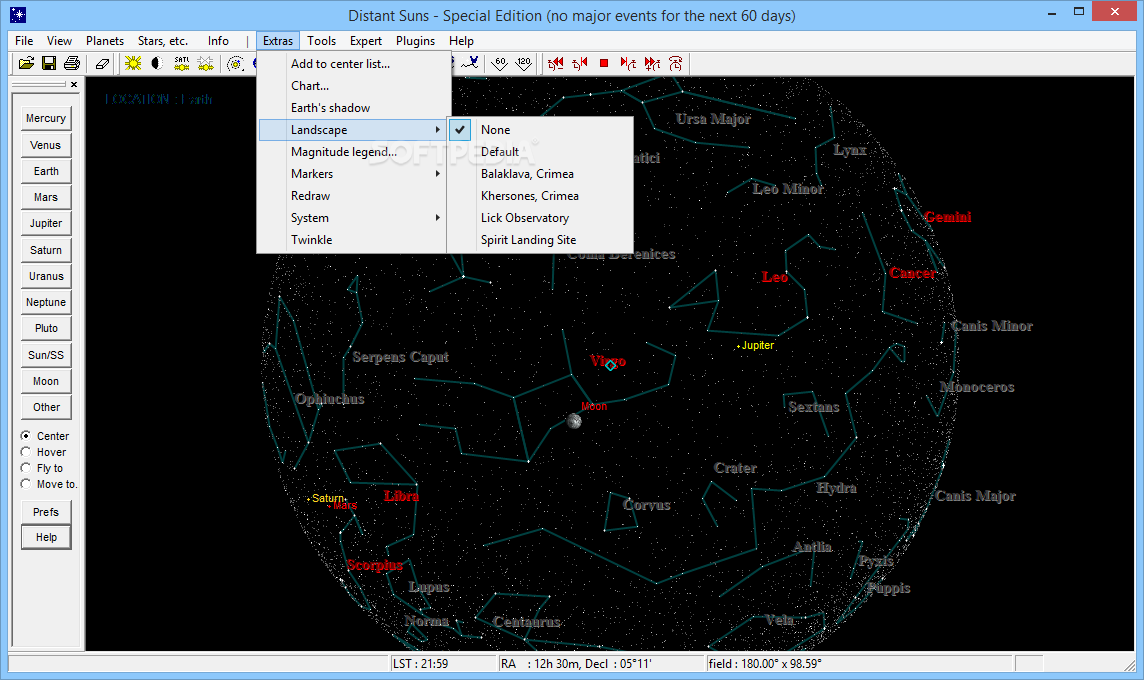1144x680 pixels.
Task: Click the SATL satellites icon
Action: pyautogui.click(x=182, y=63)
